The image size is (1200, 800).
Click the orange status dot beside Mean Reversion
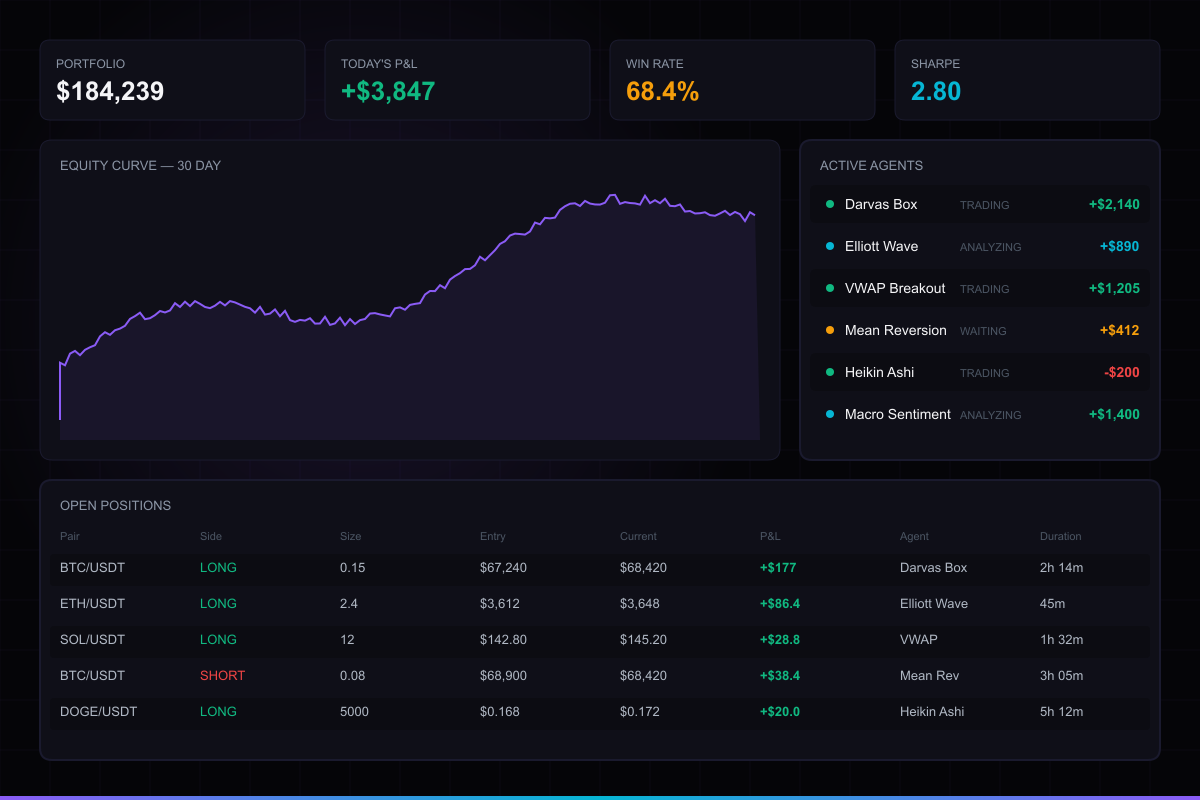830,331
